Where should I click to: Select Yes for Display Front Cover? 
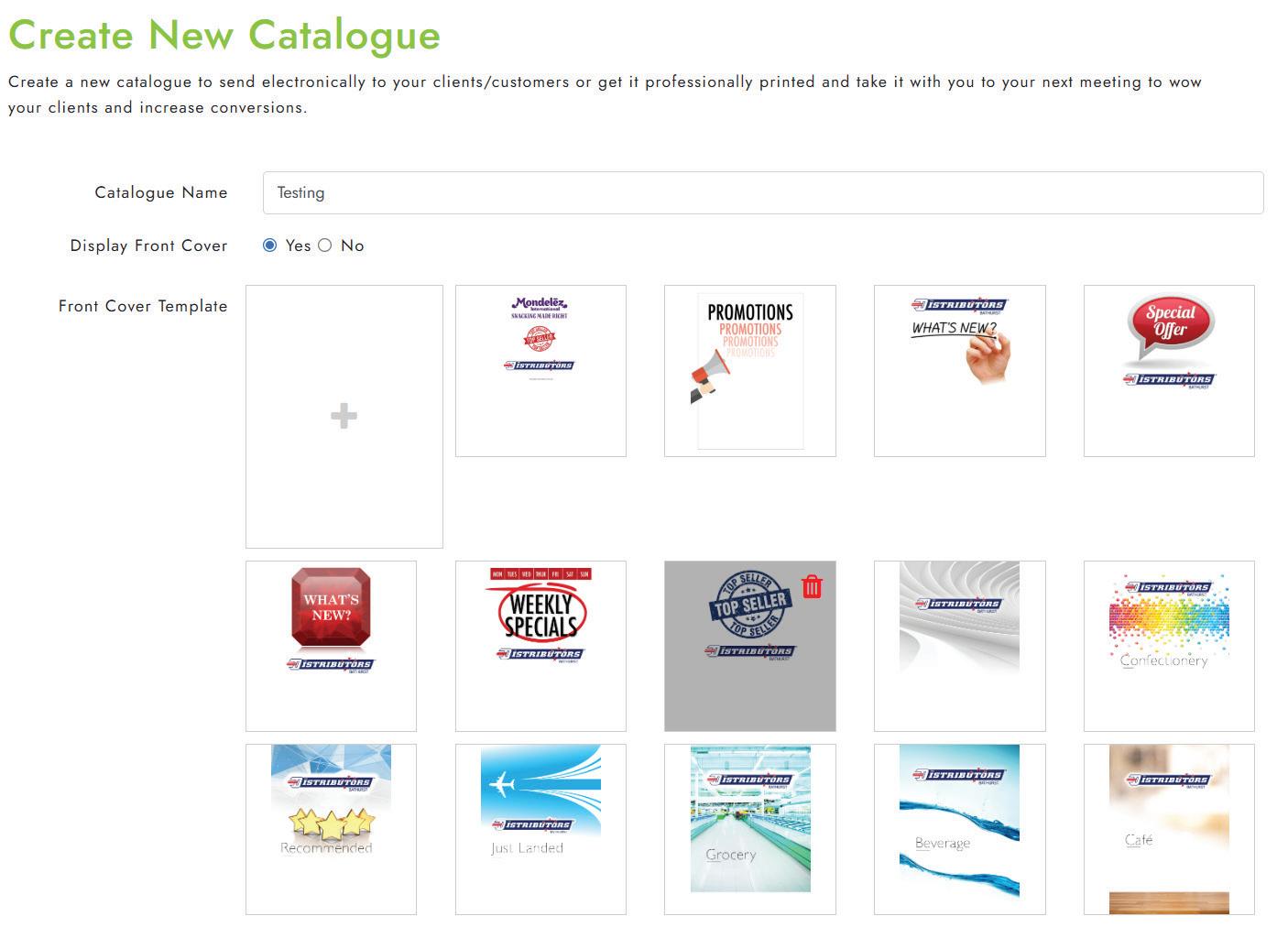tap(269, 245)
